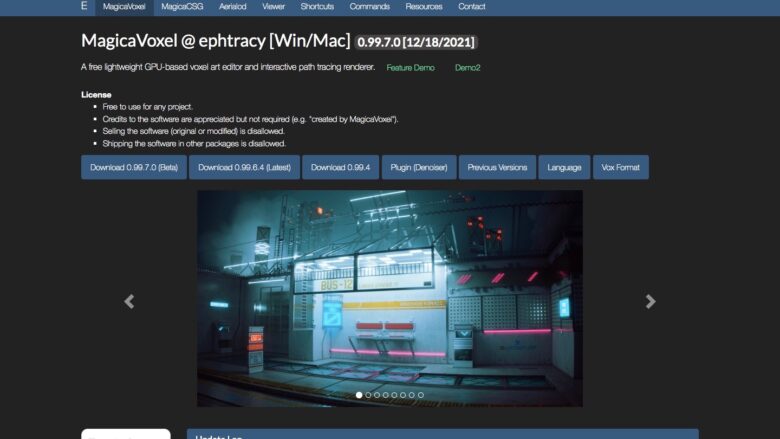Click 'Credits to the software are appreciated' line
780x439 pixels.
[250, 119]
